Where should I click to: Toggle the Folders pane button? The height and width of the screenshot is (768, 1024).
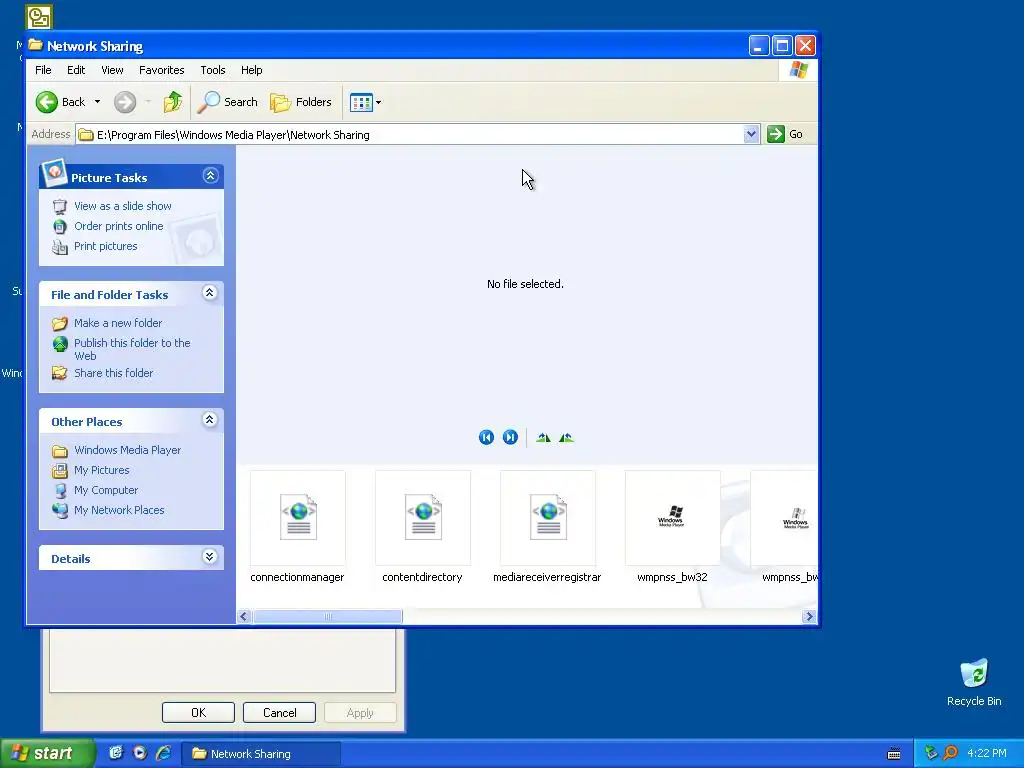click(301, 102)
